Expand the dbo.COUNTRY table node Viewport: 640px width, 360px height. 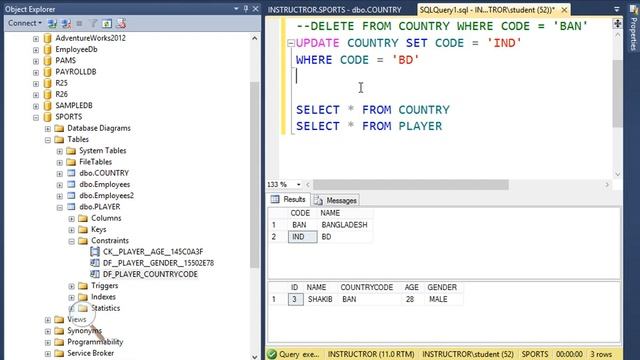tap(60, 173)
